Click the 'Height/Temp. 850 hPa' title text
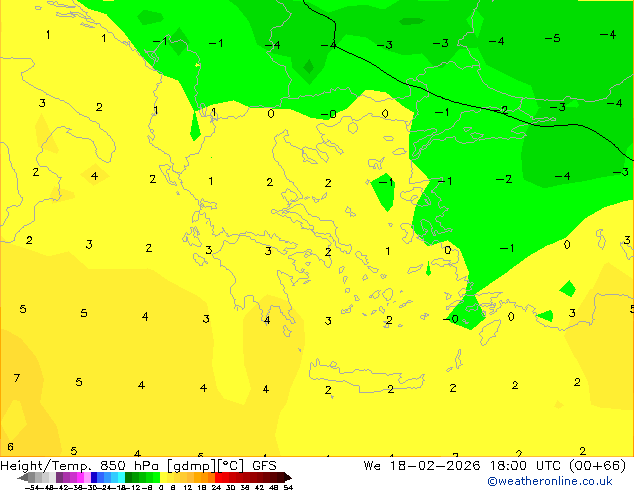This screenshot has height=490, width=634. pos(79,466)
